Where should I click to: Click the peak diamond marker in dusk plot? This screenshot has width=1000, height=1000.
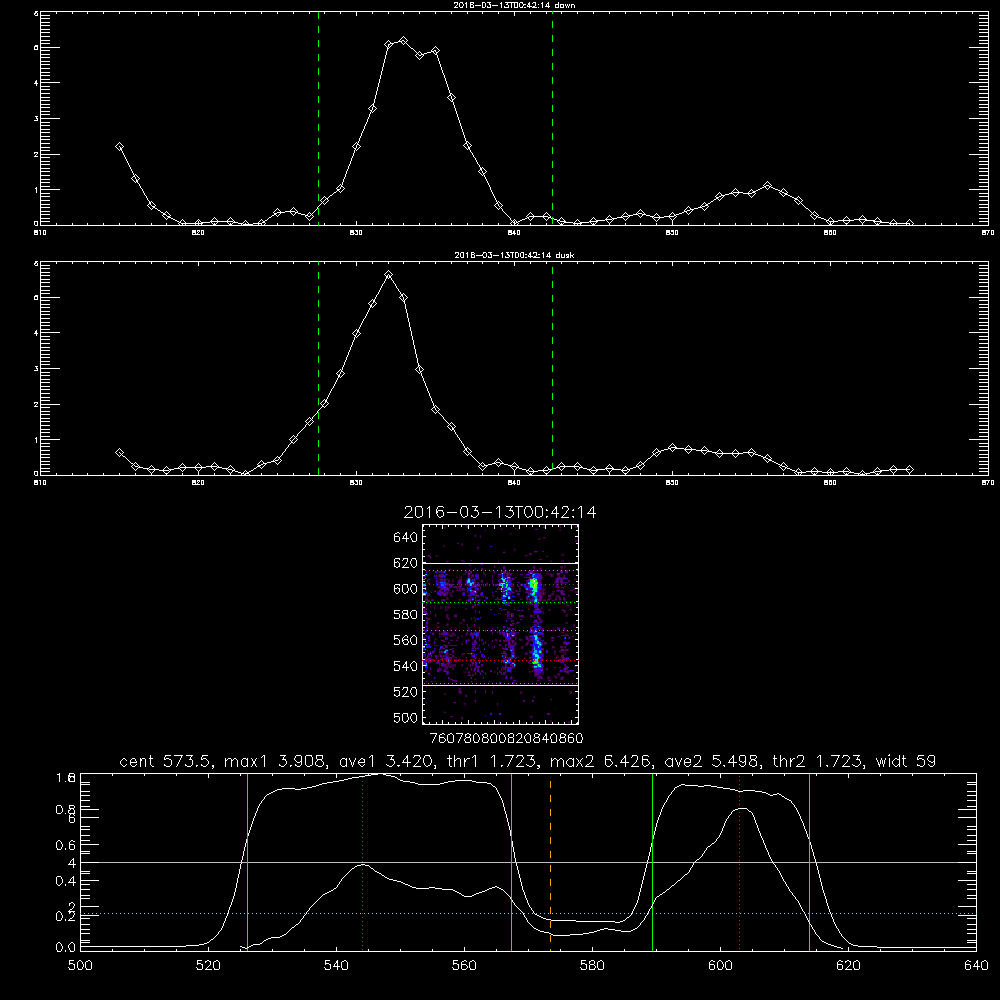click(388, 275)
